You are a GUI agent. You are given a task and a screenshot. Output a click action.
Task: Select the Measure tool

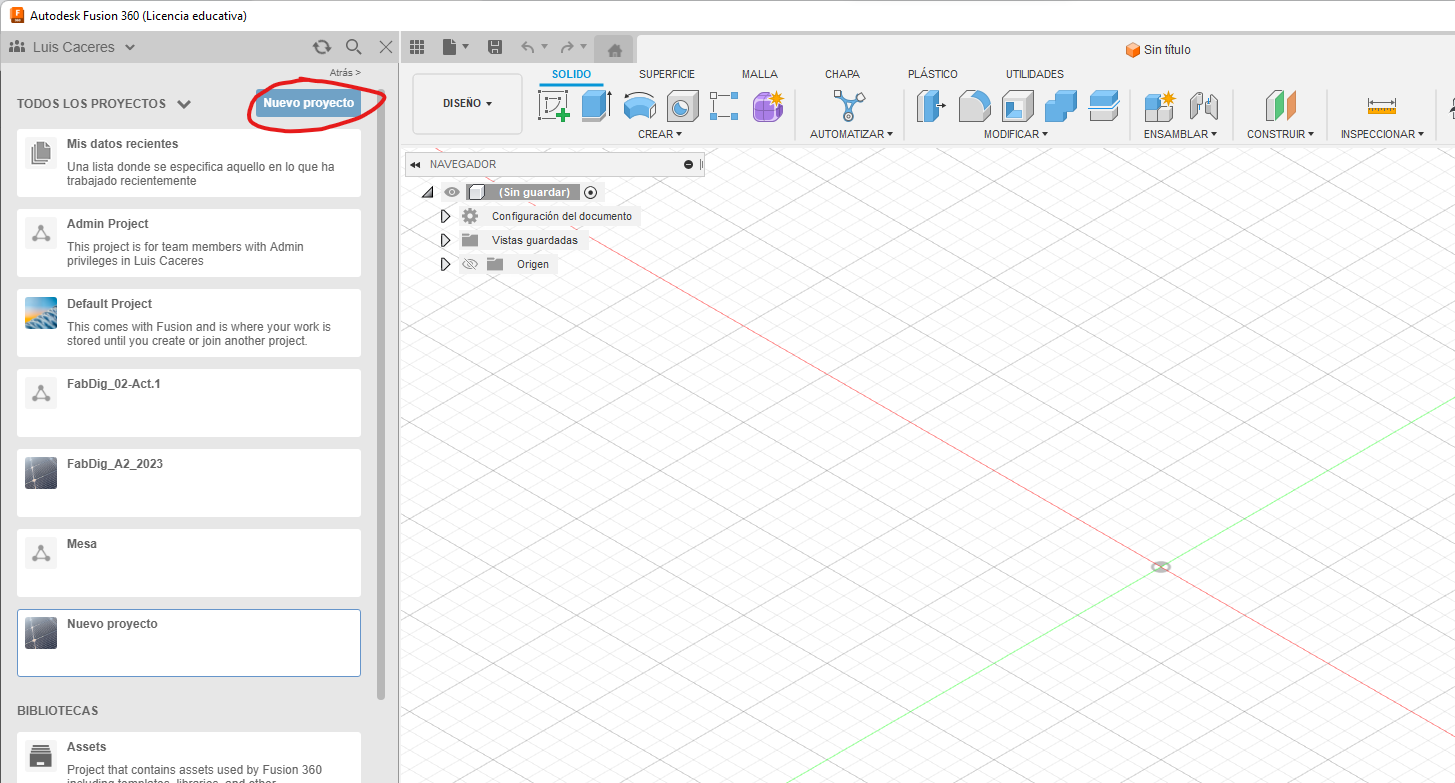click(1382, 106)
